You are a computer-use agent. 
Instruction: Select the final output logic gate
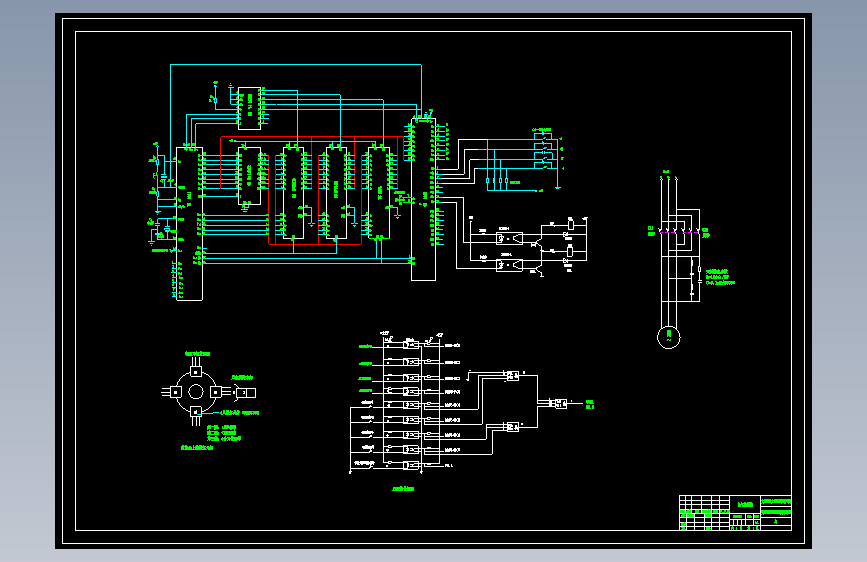click(561, 404)
